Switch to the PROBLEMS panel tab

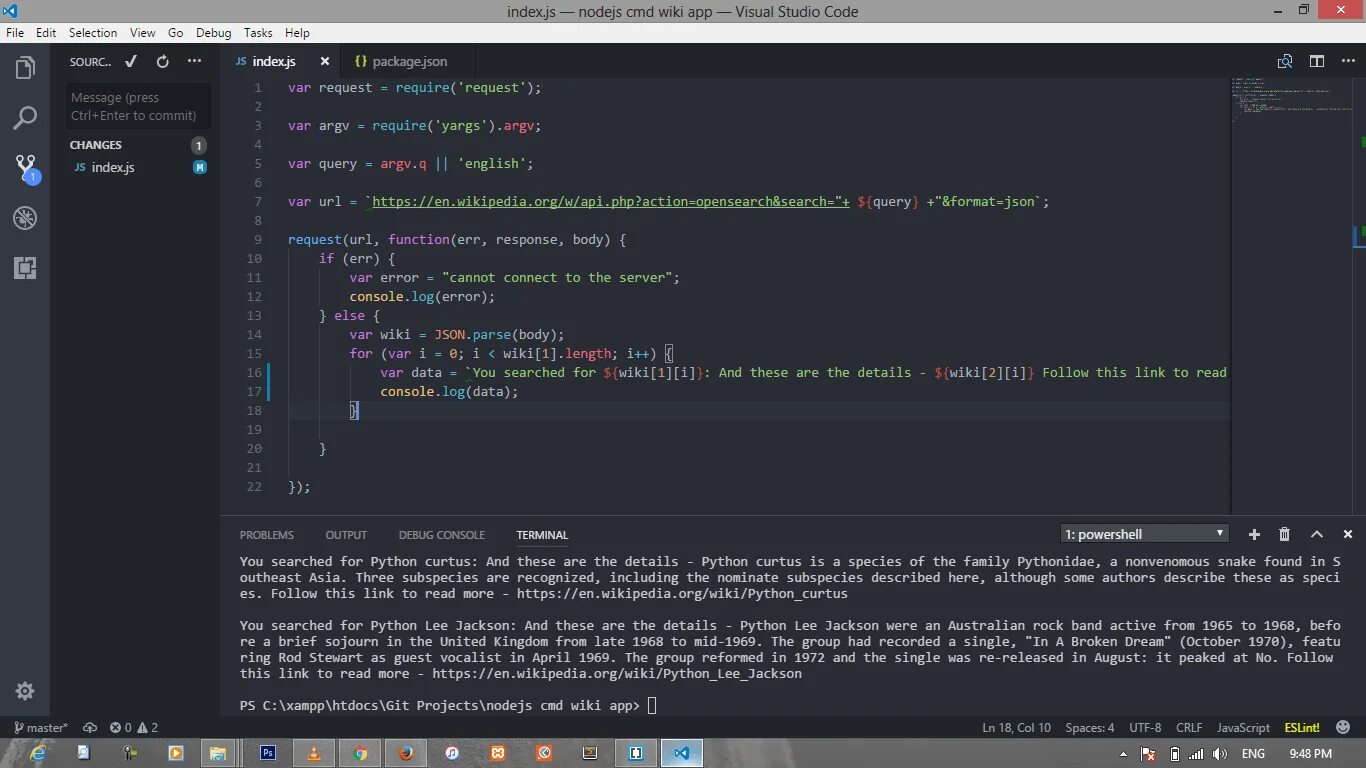click(267, 535)
